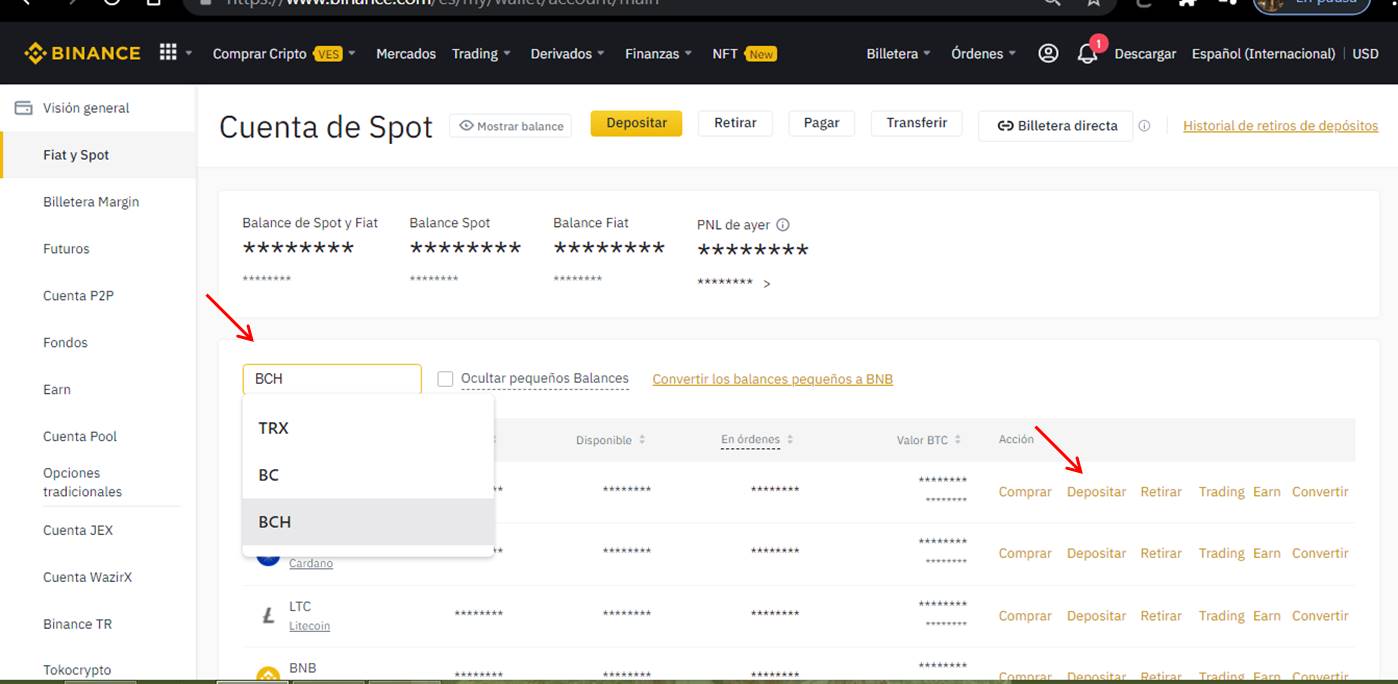Click the Transferir button
This screenshot has width=1398, height=684.
point(916,123)
